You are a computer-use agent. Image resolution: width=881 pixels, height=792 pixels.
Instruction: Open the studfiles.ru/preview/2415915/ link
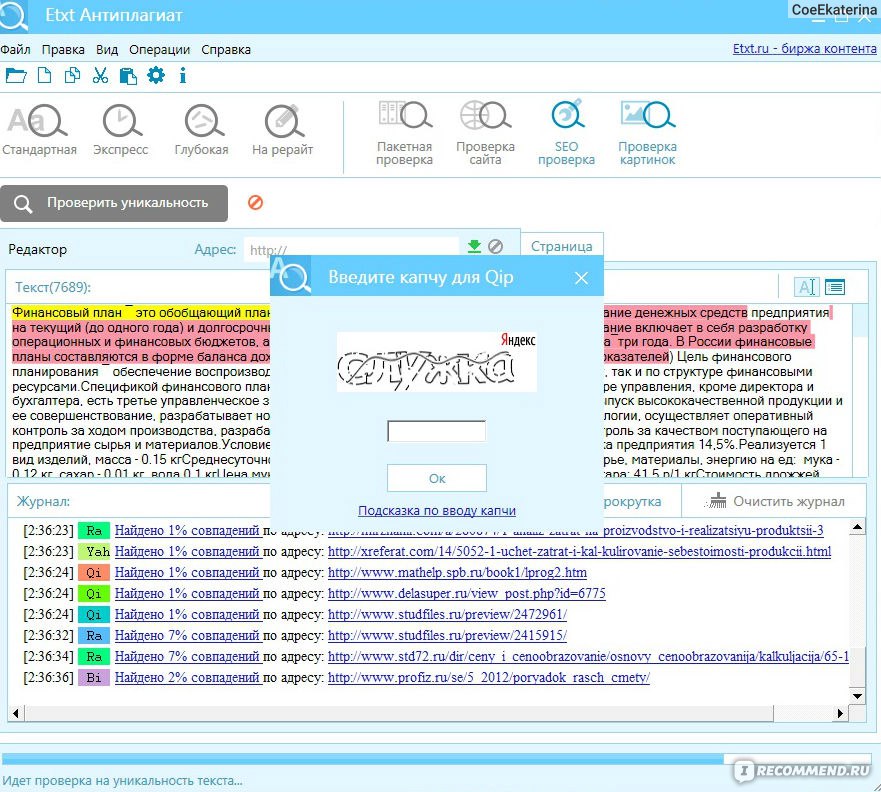pos(447,635)
